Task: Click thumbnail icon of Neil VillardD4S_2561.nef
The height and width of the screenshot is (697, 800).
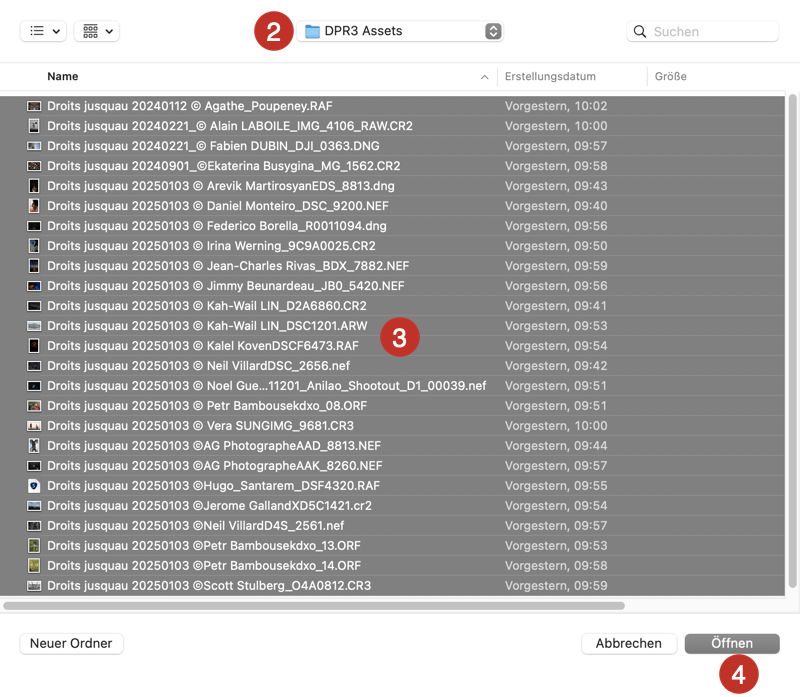Action: (34, 526)
